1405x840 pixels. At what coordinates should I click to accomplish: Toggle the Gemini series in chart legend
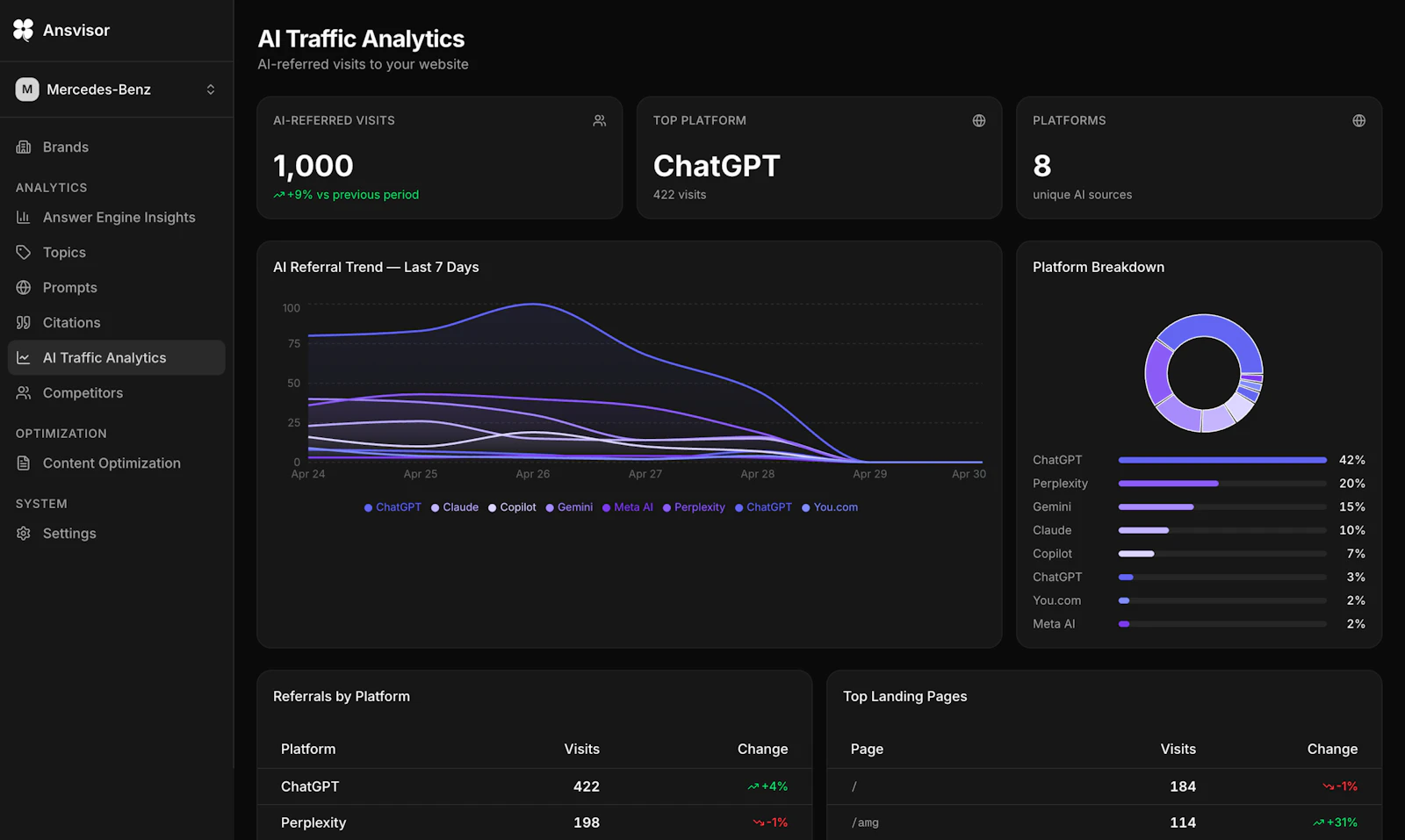[x=569, y=507]
